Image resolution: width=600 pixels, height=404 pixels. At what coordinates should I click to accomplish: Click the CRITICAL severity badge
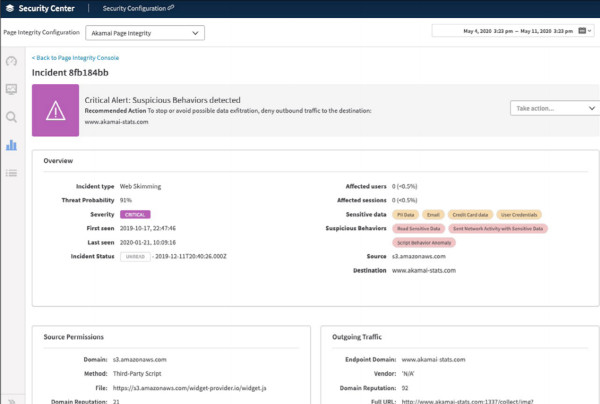pos(135,215)
